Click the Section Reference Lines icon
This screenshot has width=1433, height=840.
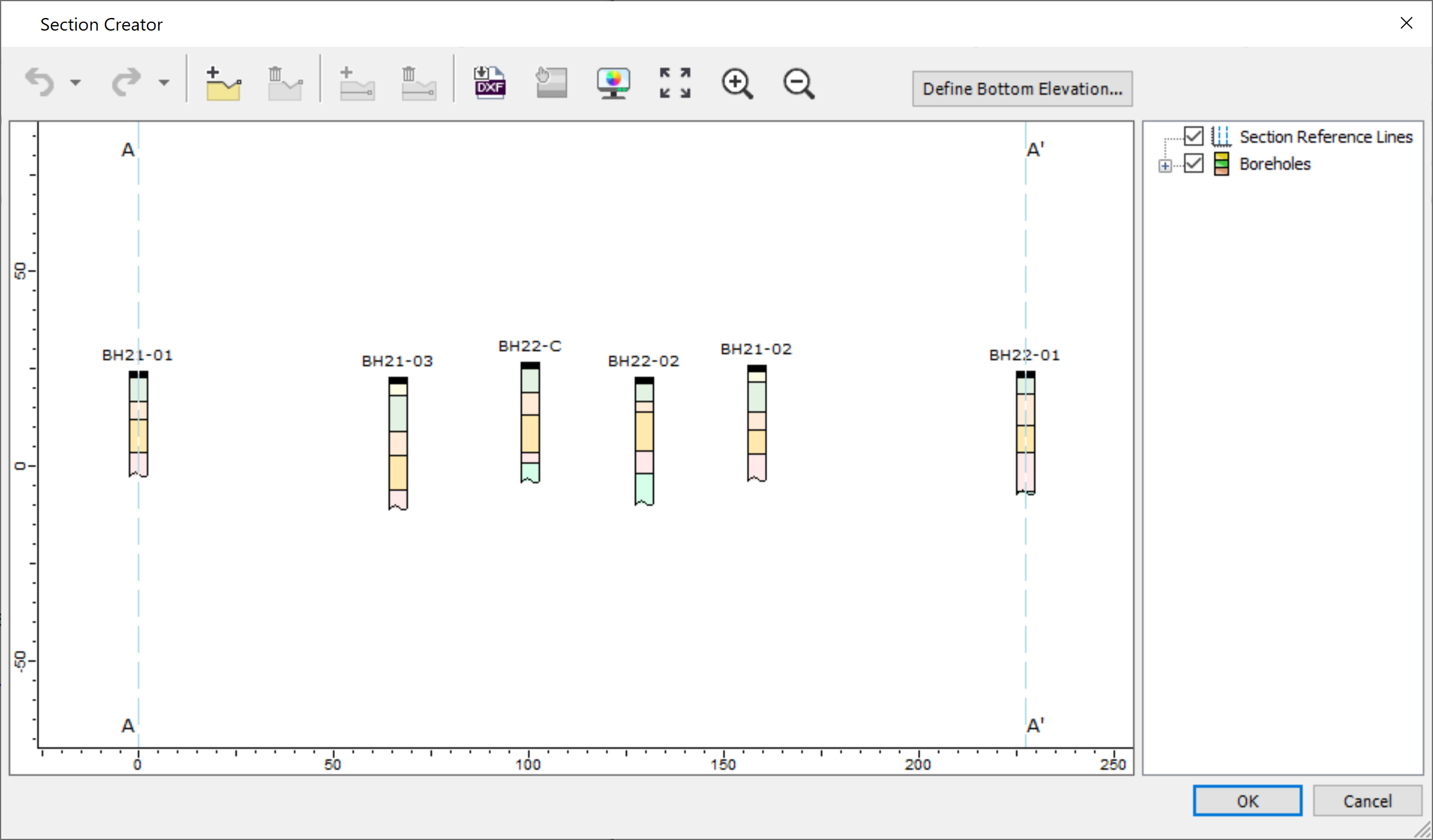click(x=1221, y=136)
